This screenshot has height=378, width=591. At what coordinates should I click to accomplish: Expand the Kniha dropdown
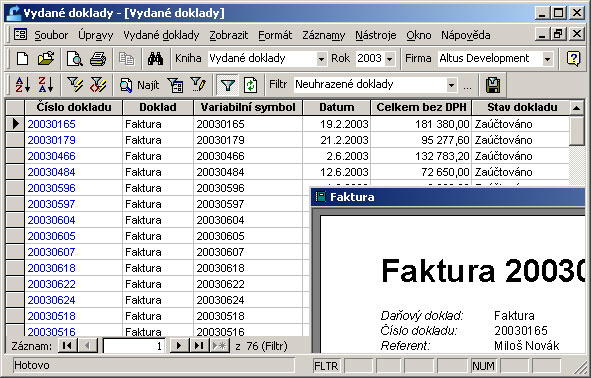[x=321, y=59]
